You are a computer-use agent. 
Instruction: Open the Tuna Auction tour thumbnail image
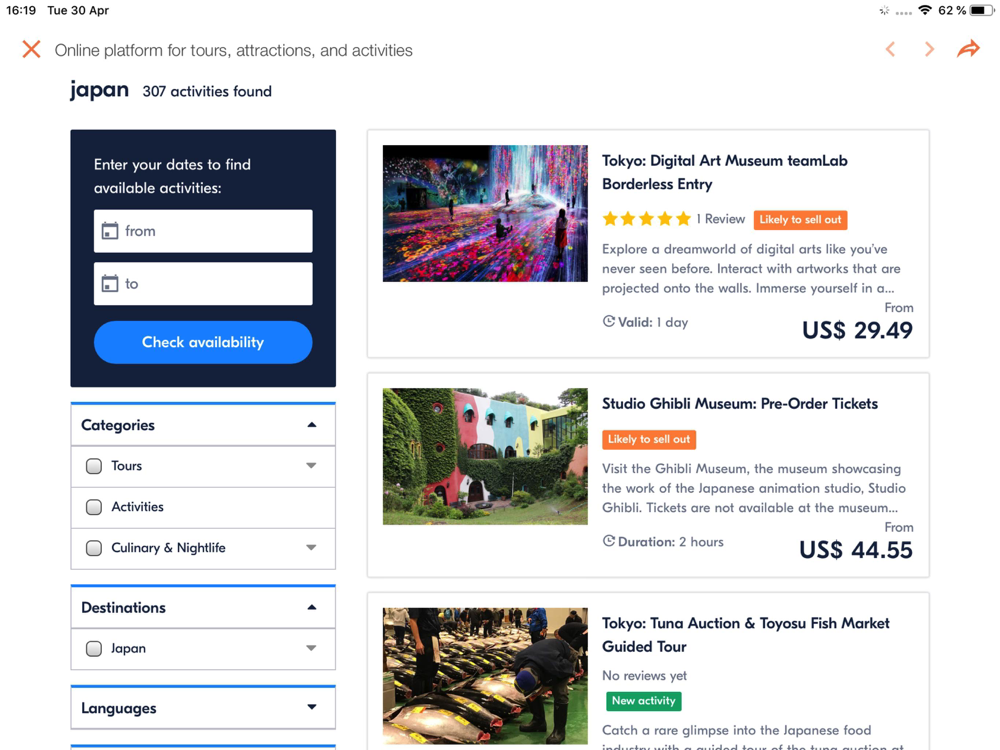coord(485,676)
